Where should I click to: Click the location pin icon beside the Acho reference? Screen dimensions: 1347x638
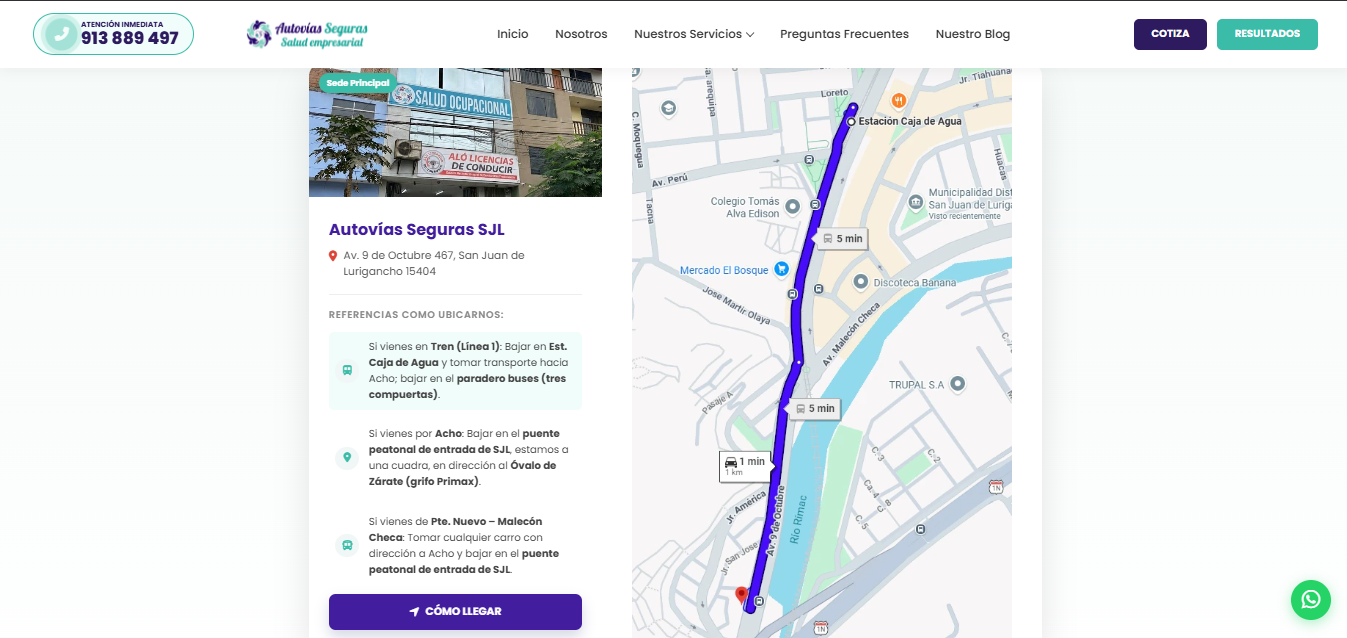347,458
